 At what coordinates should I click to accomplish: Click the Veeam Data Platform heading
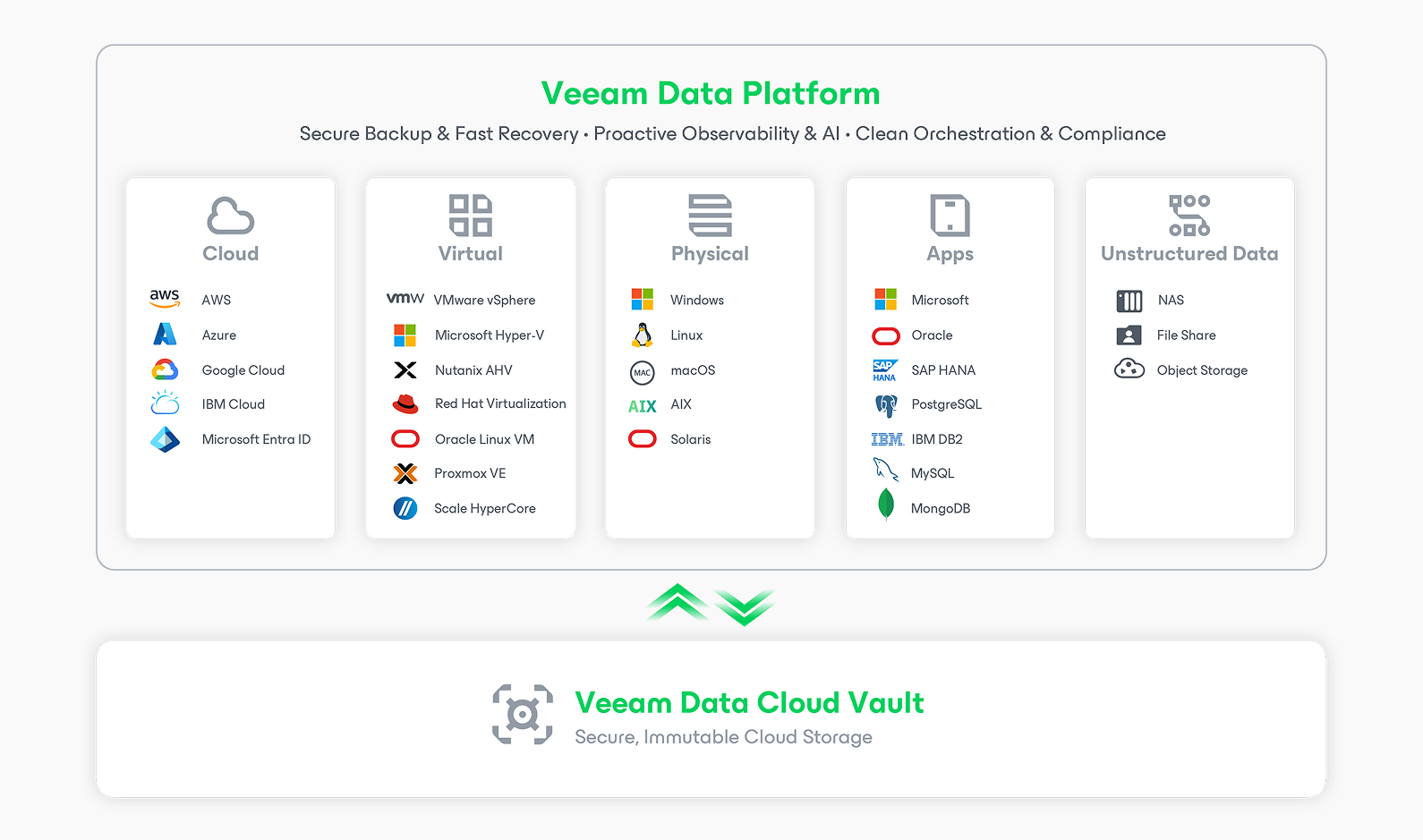tap(711, 94)
